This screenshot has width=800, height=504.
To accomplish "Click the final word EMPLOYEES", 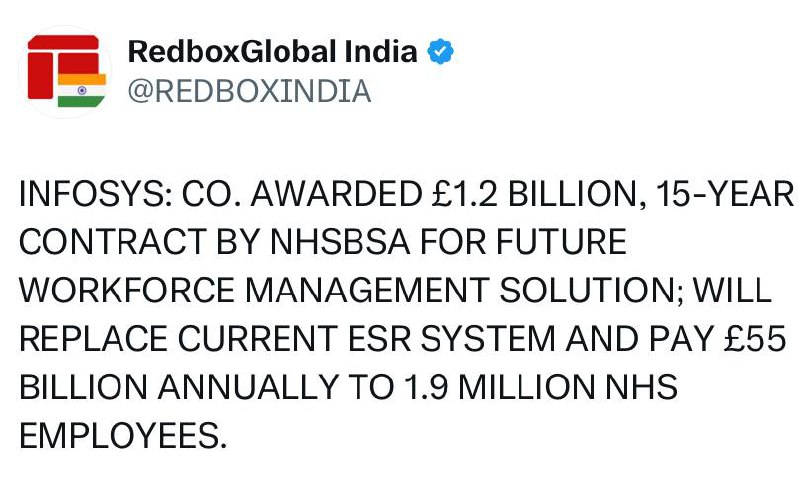I will (122, 436).
